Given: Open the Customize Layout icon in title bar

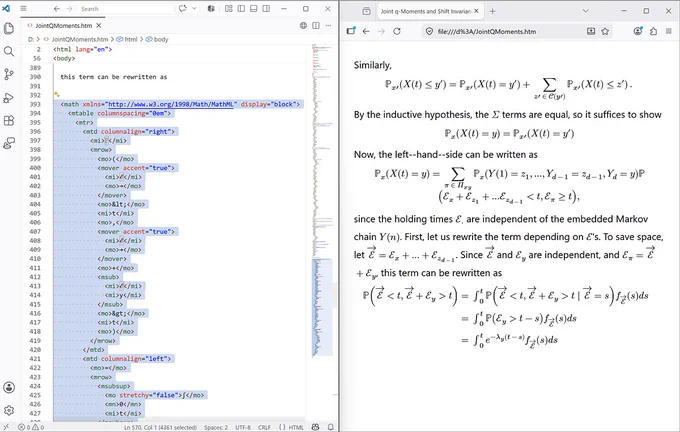Looking at the screenshot, I should point(229,9).
